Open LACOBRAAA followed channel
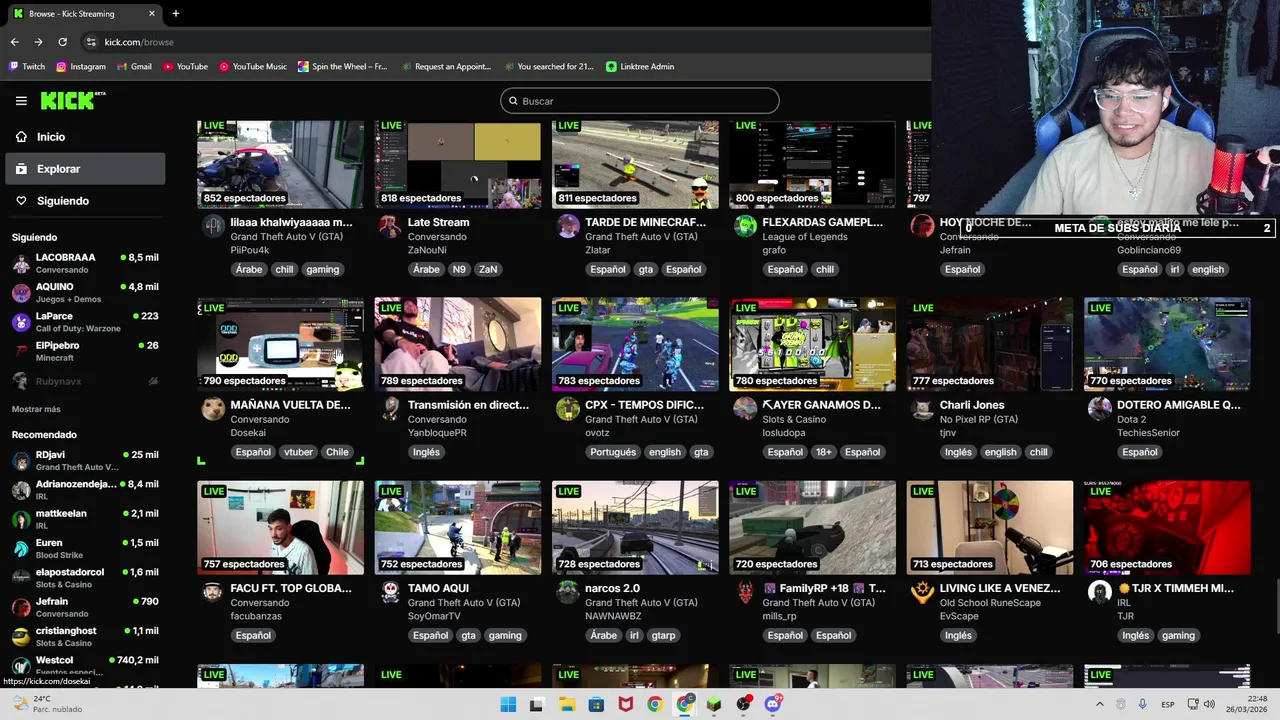 coord(85,263)
